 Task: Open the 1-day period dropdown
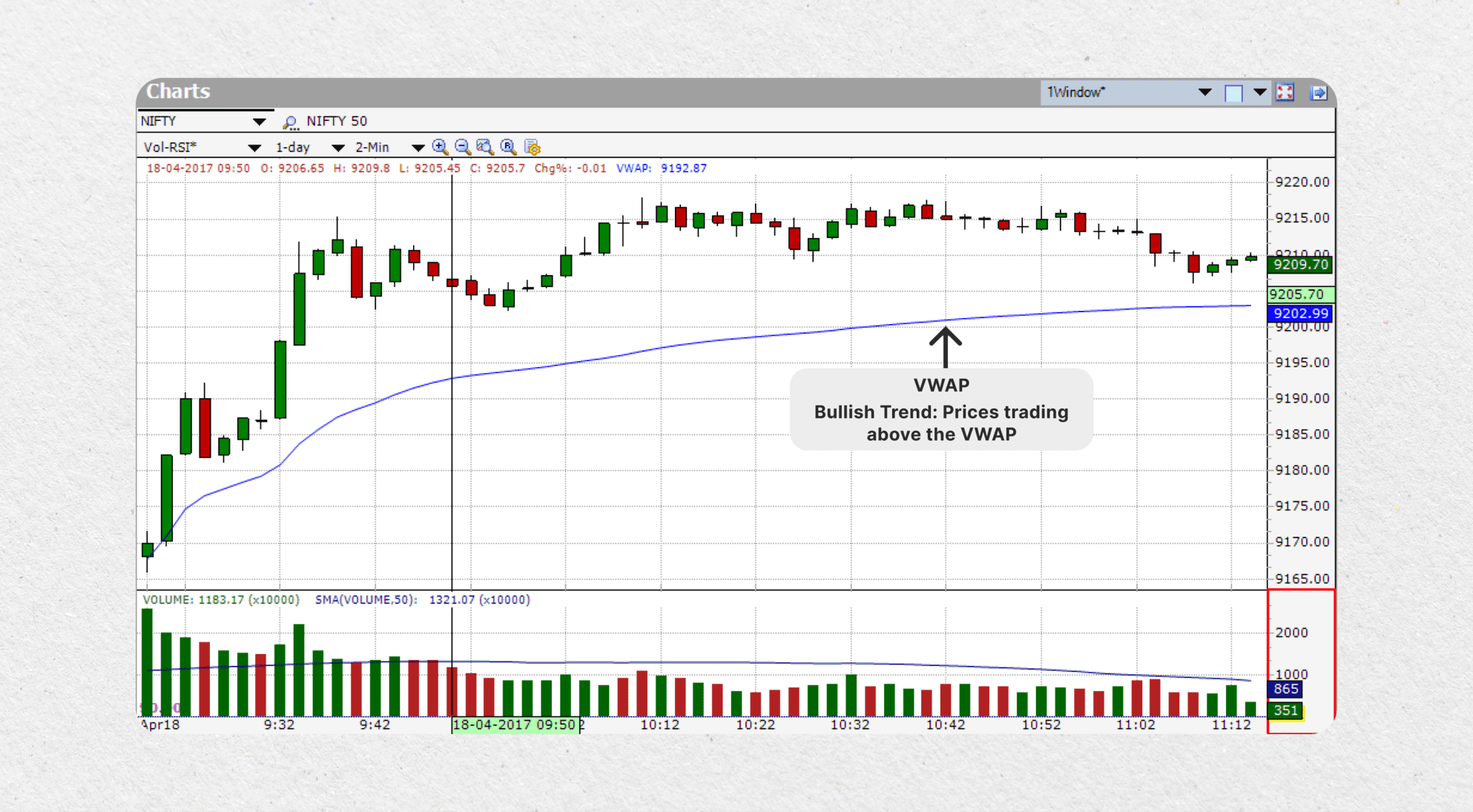coord(338,147)
